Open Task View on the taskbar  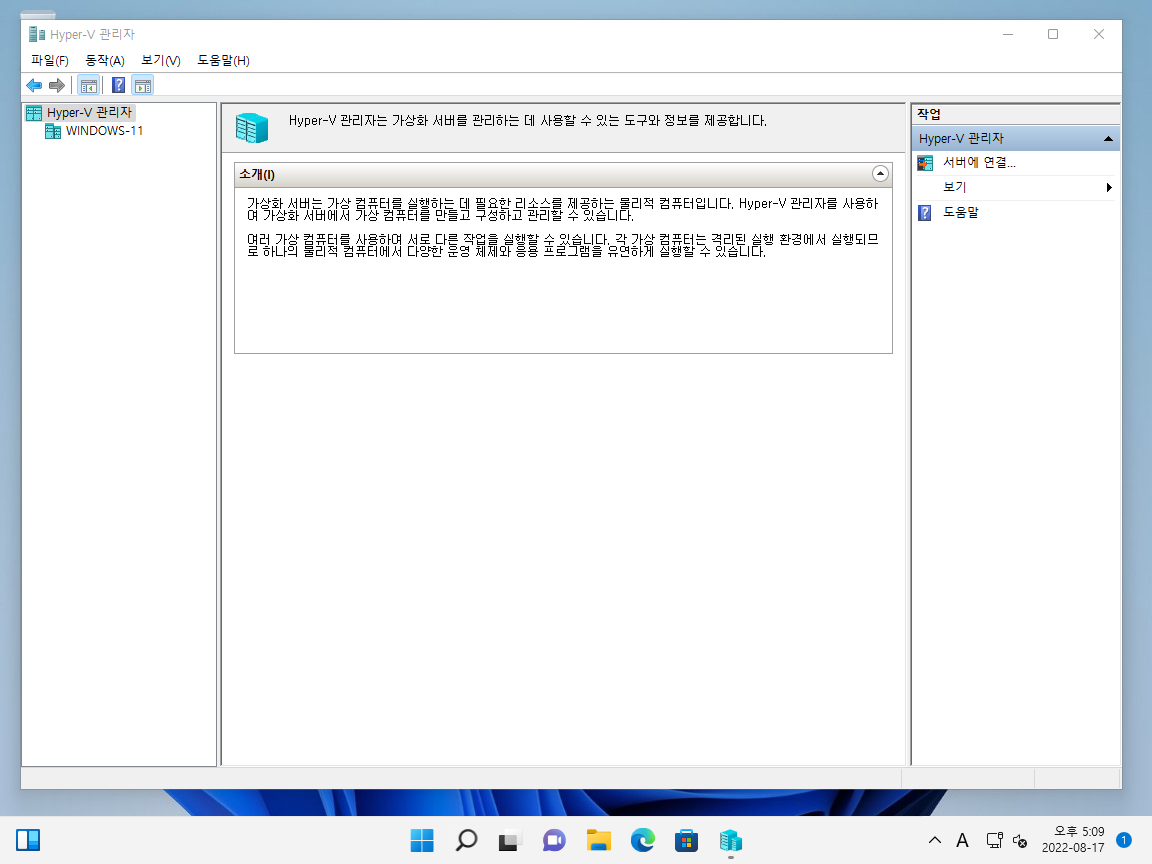tap(510, 840)
